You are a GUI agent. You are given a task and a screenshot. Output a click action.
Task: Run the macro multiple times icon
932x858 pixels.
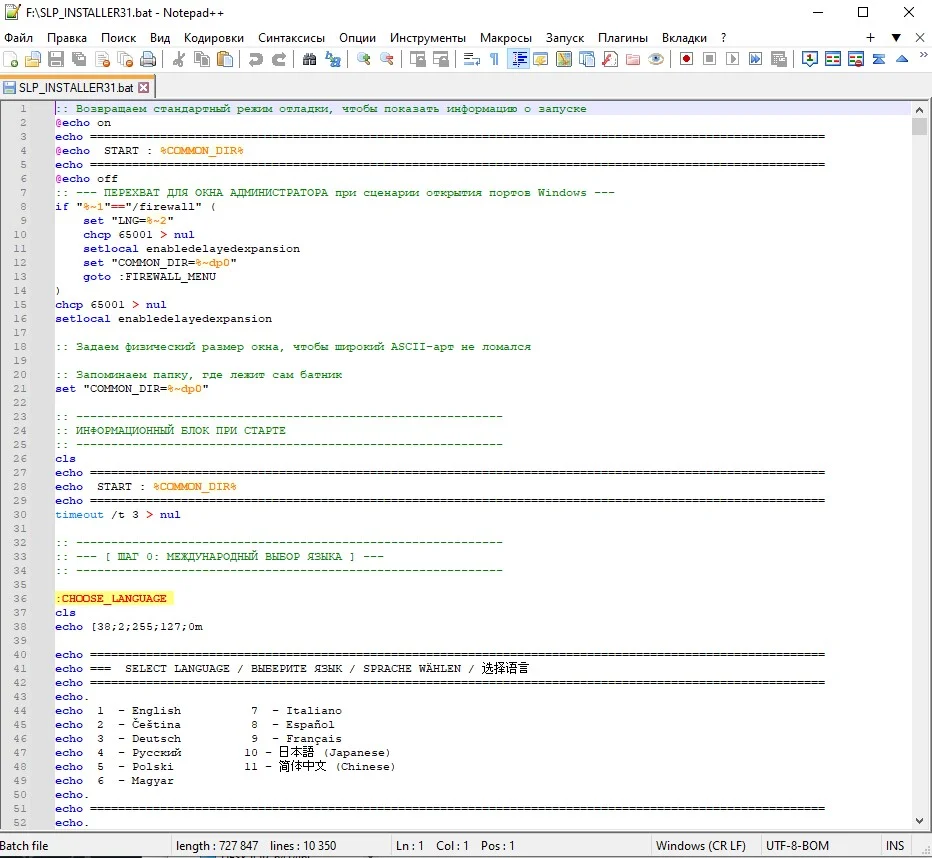click(x=755, y=59)
